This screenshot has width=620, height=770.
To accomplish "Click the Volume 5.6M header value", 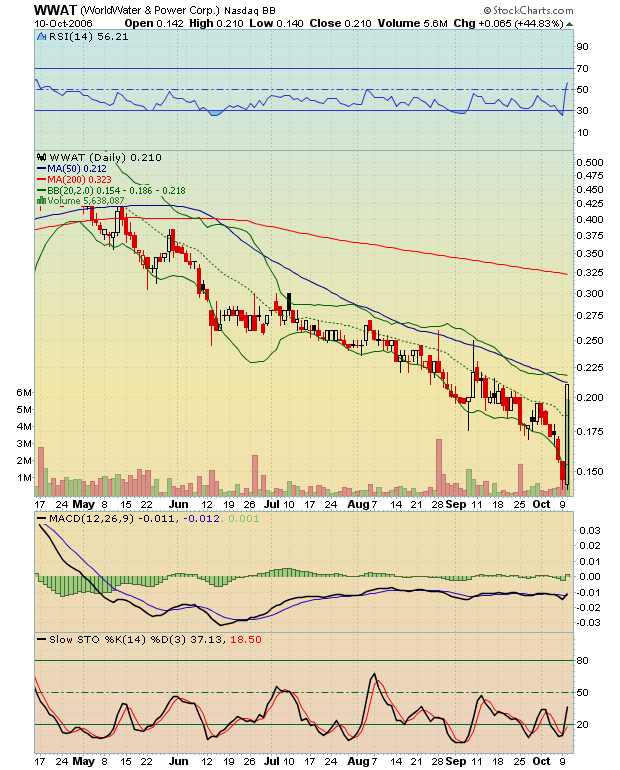I will pyautogui.click(x=412, y=23).
